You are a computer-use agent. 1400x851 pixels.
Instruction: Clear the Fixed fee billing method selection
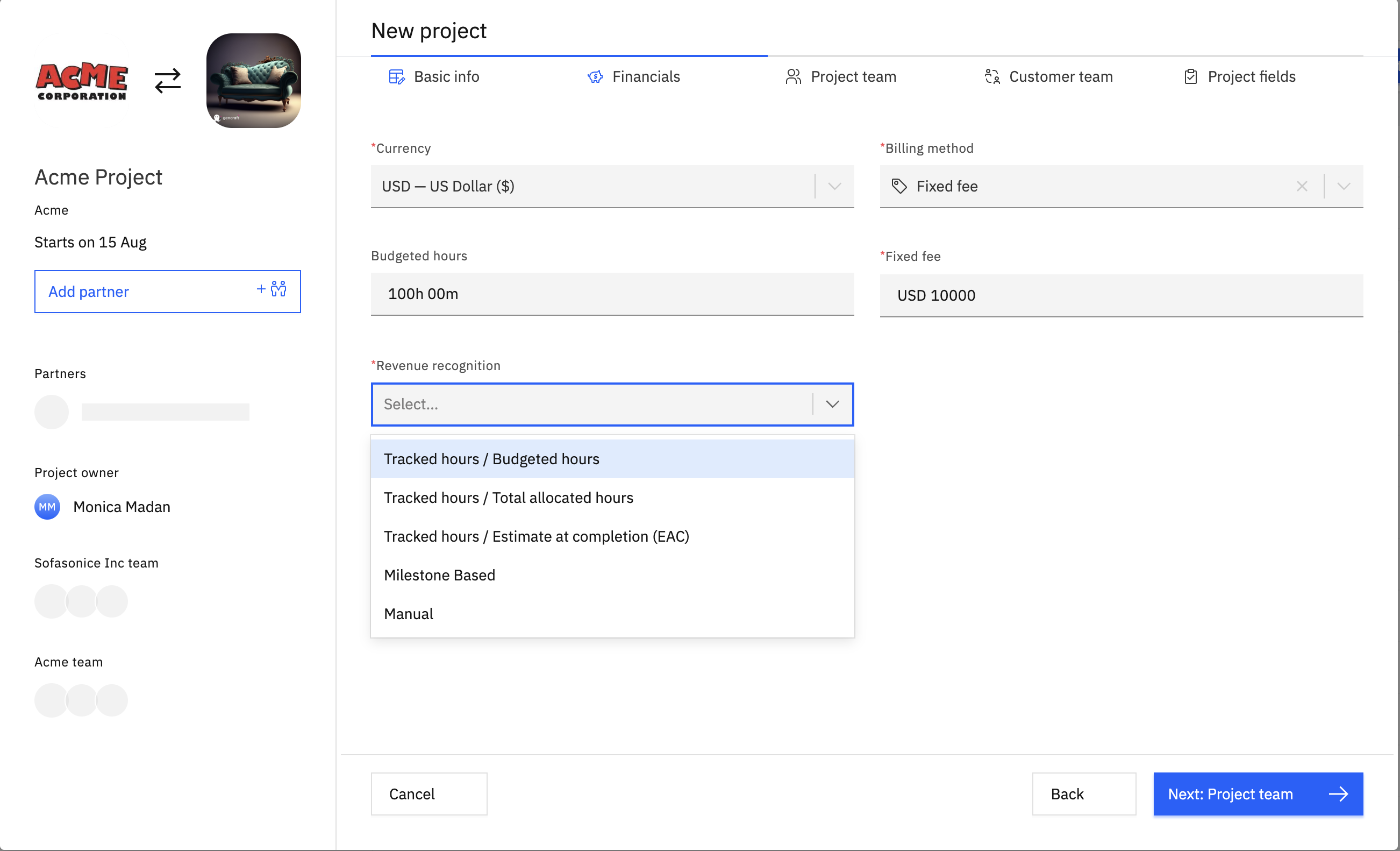pyautogui.click(x=1302, y=187)
